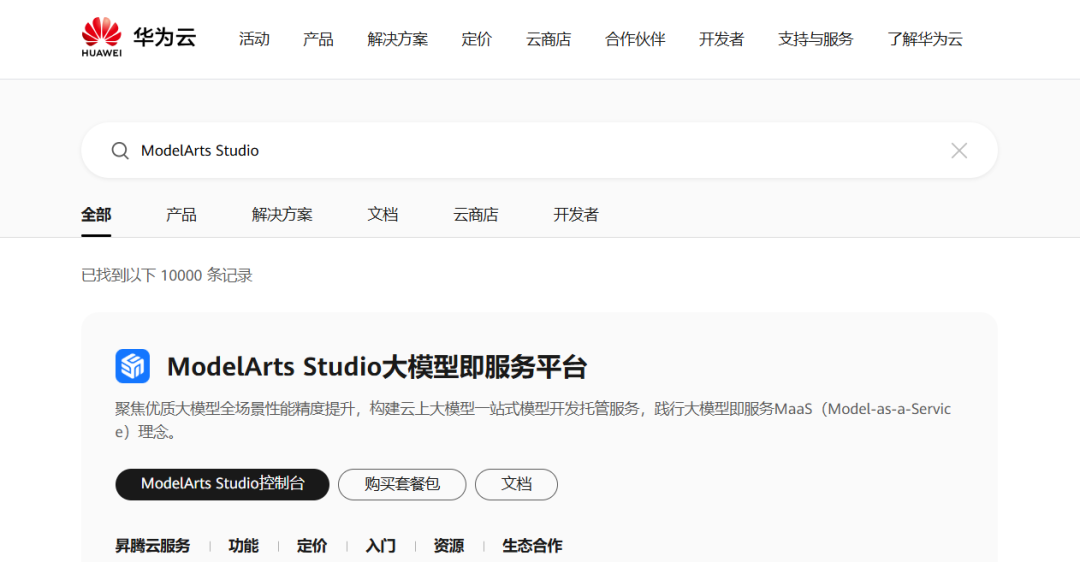
Task: Open 云商店 from the top navigation
Action: pos(548,39)
